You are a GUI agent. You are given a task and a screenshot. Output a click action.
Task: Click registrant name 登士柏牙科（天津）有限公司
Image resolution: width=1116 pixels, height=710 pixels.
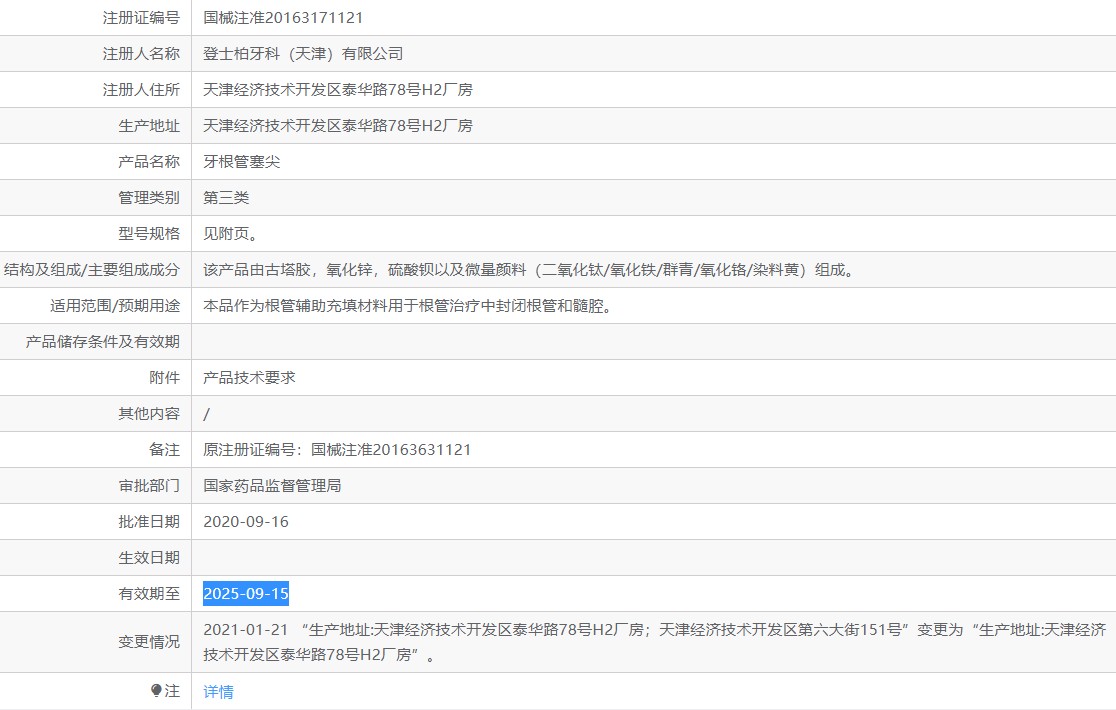pyautogui.click(x=303, y=54)
